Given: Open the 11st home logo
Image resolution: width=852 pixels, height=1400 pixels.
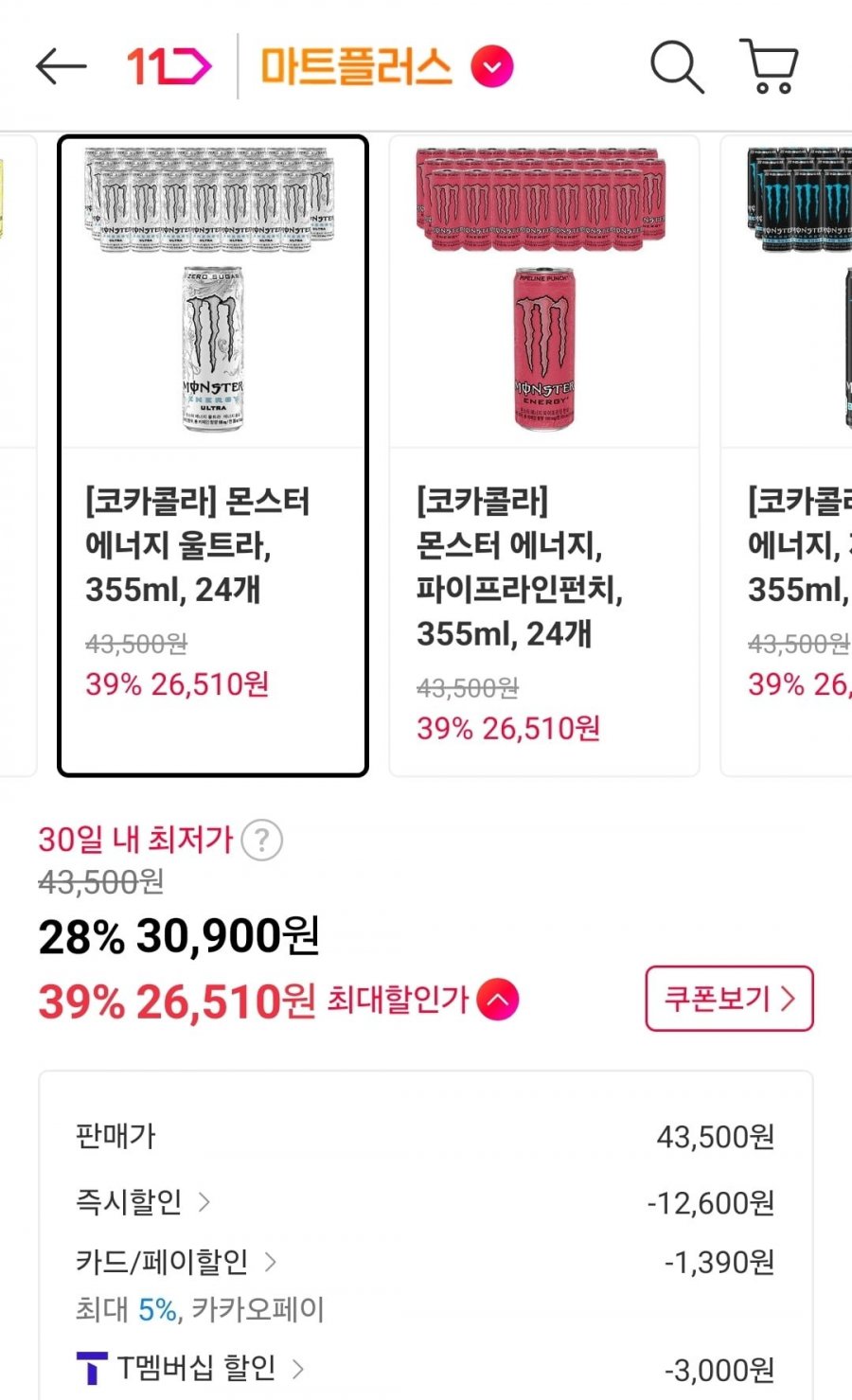Looking at the screenshot, I should click(169, 67).
